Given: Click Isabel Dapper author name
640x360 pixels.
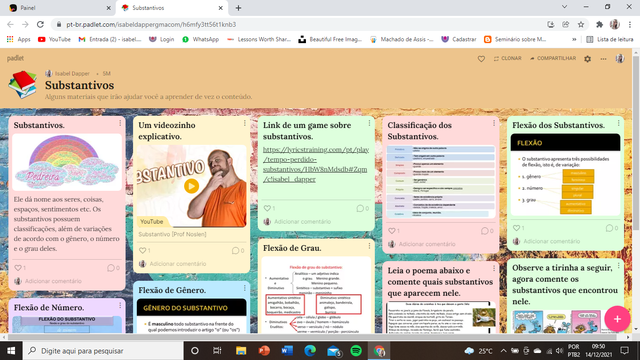Looking at the screenshot, I should pyautogui.click(x=72, y=73).
